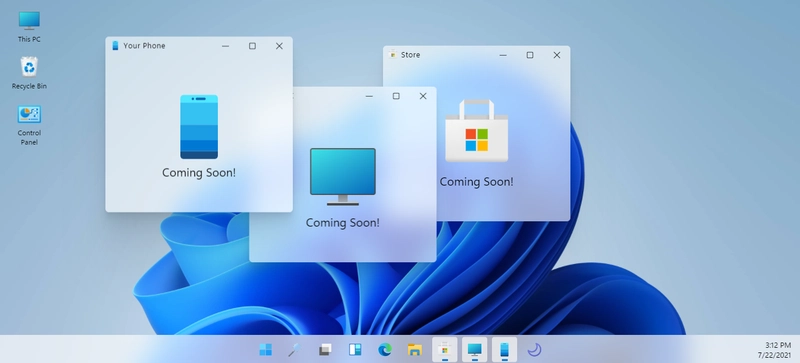Image resolution: width=800 pixels, height=363 pixels.
Task: Minimize the Store window
Action: 503,55
